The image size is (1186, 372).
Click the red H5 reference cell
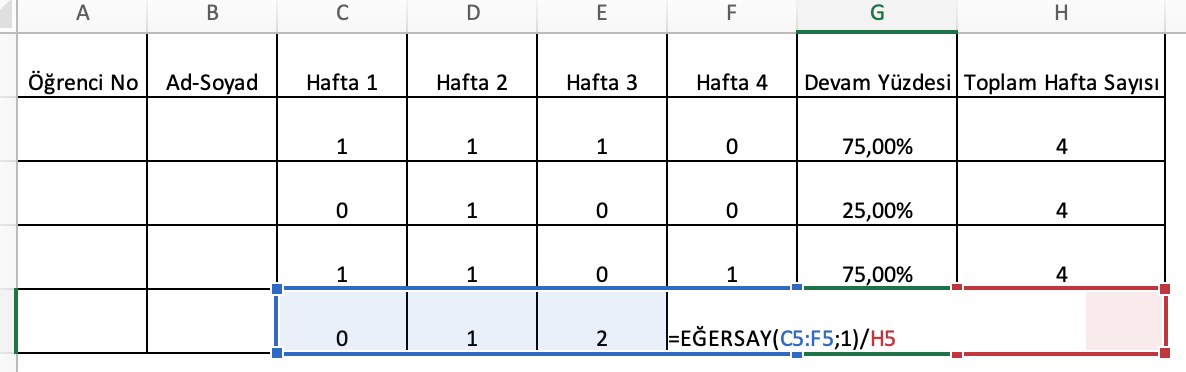point(1060,321)
